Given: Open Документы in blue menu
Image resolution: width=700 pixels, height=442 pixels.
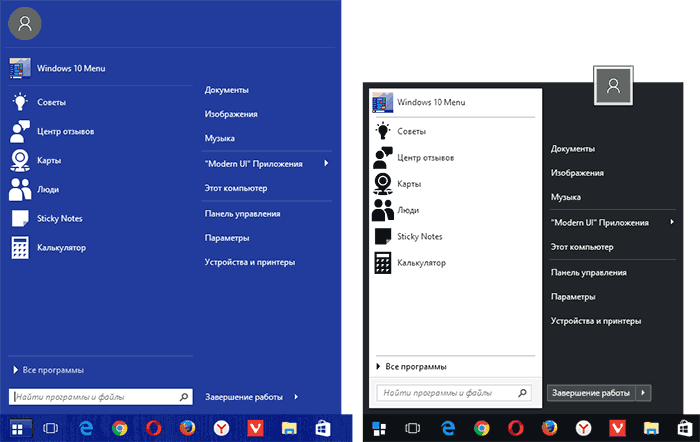Looking at the screenshot, I should click(x=226, y=90).
